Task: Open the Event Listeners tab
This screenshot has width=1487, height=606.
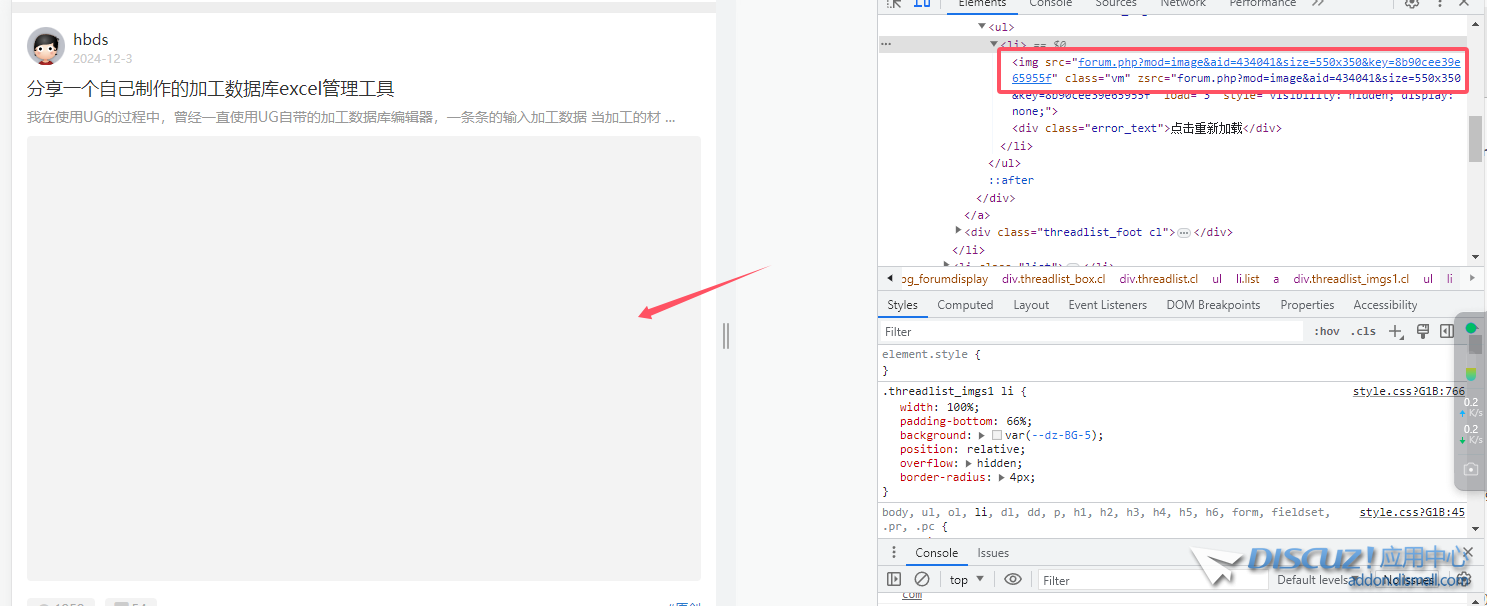Action: 1107,305
